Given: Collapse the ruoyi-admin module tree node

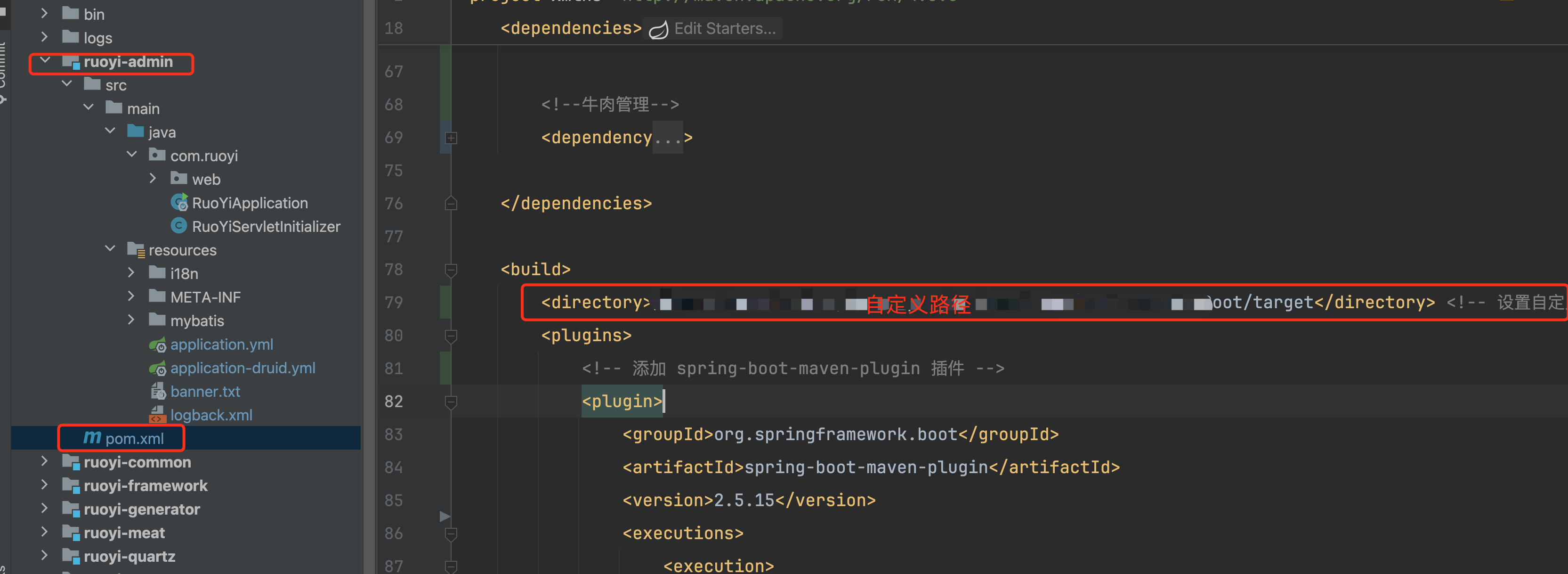Looking at the screenshot, I should tap(44, 61).
